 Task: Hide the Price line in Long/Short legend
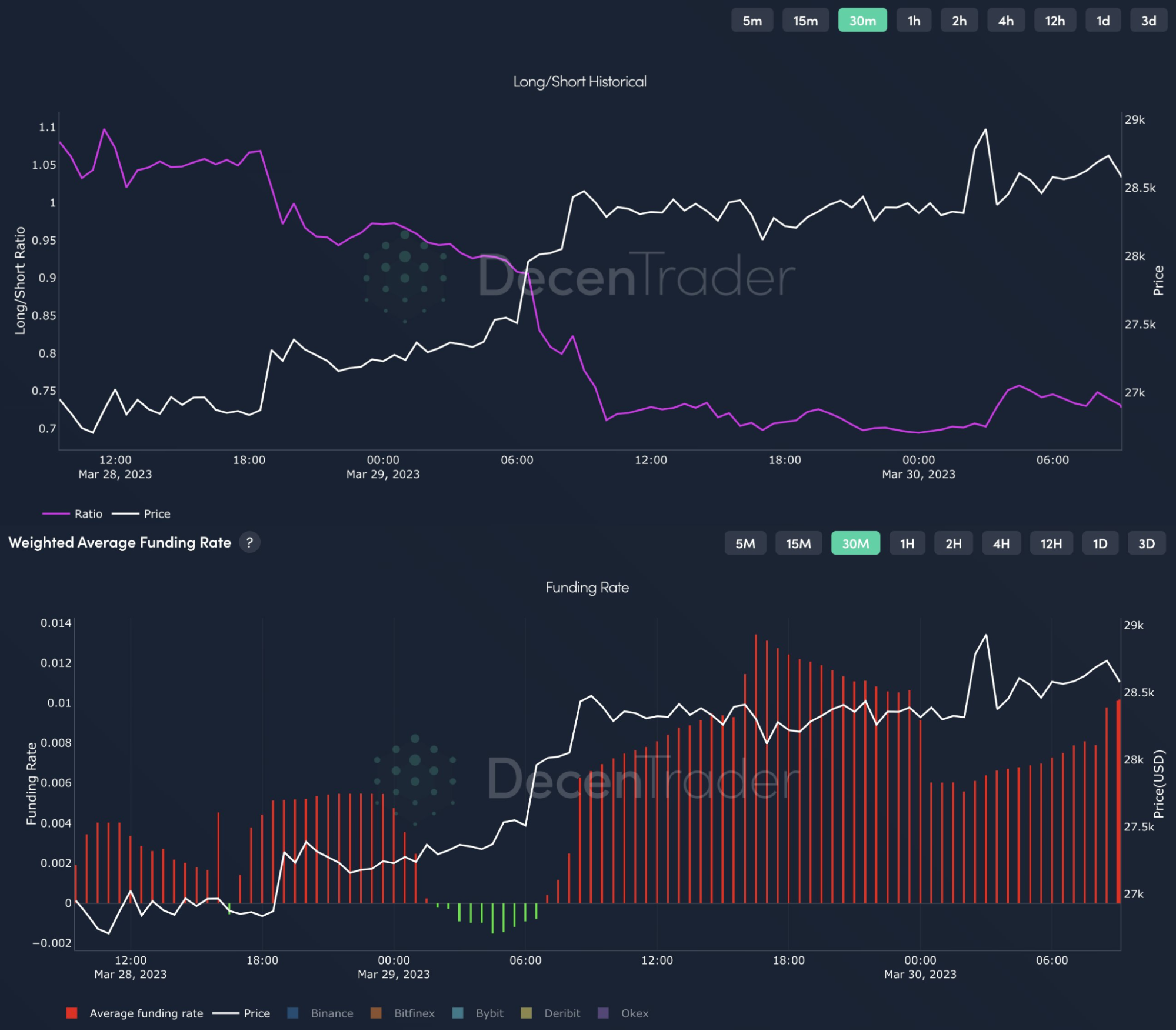(141, 513)
